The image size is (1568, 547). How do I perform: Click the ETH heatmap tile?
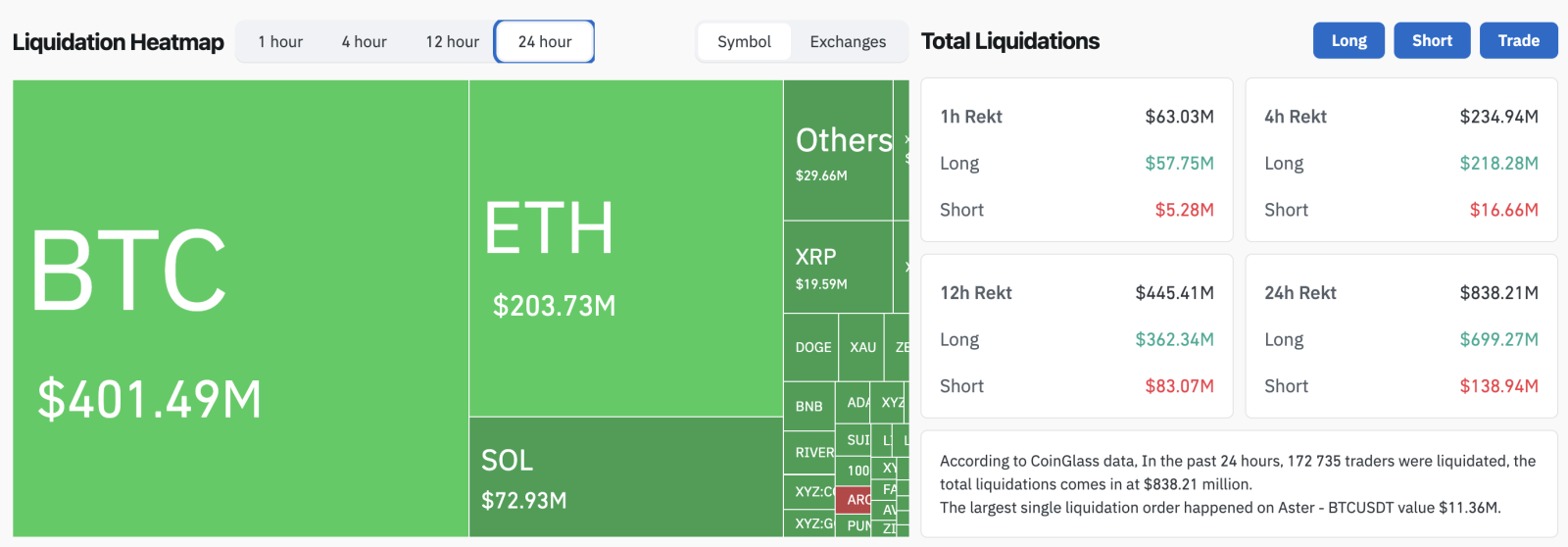click(x=625, y=248)
